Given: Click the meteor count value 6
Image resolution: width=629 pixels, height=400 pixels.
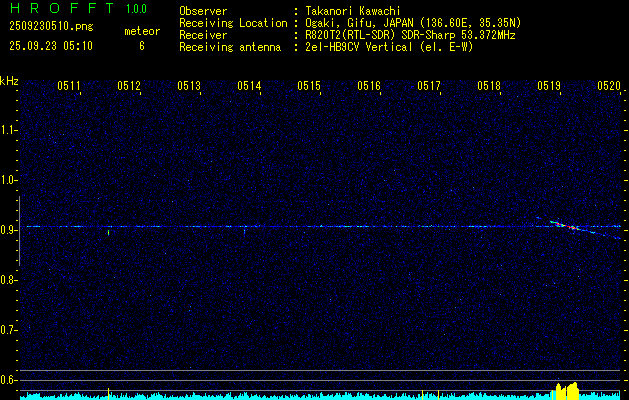Looking at the screenshot, I should [x=142, y=46].
